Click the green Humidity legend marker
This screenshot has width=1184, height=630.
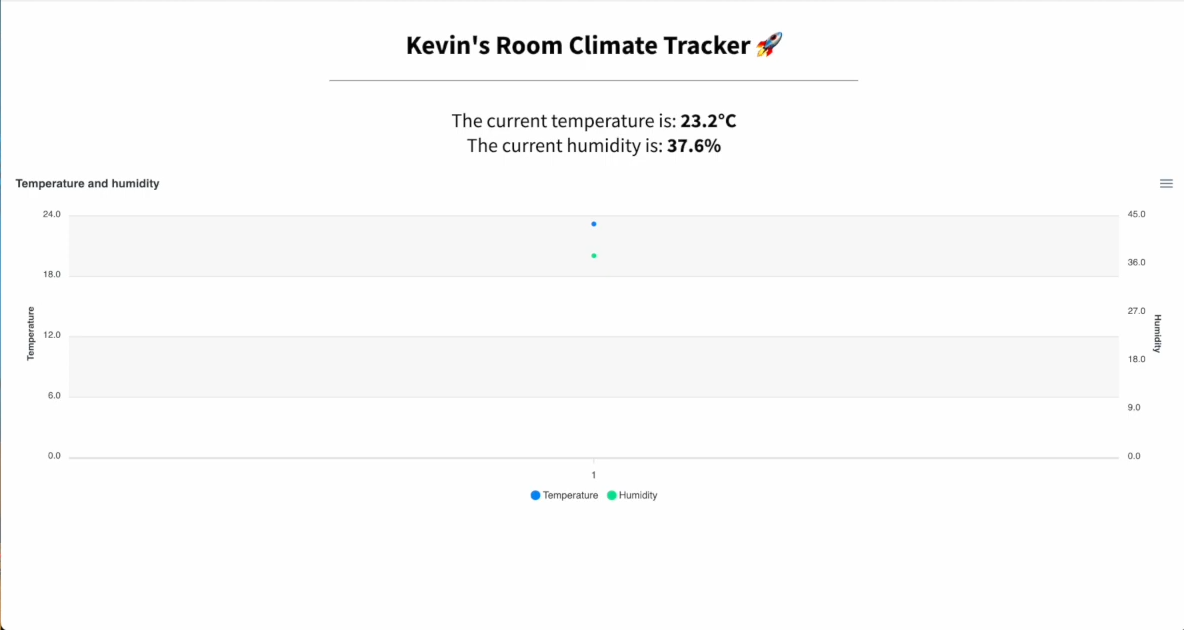tap(612, 495)
